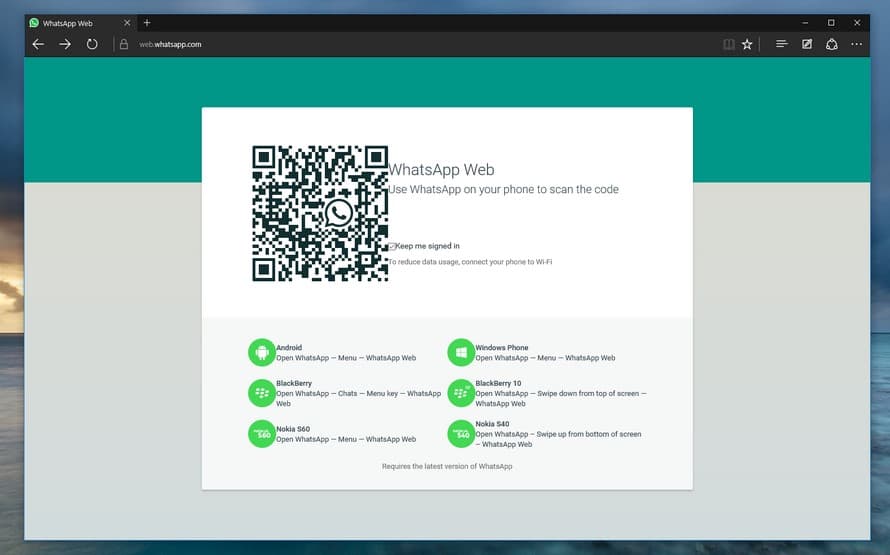Close the browser window
Image resolution: width=890 pixels, height=555 pixels.
[x=857, y=23]
